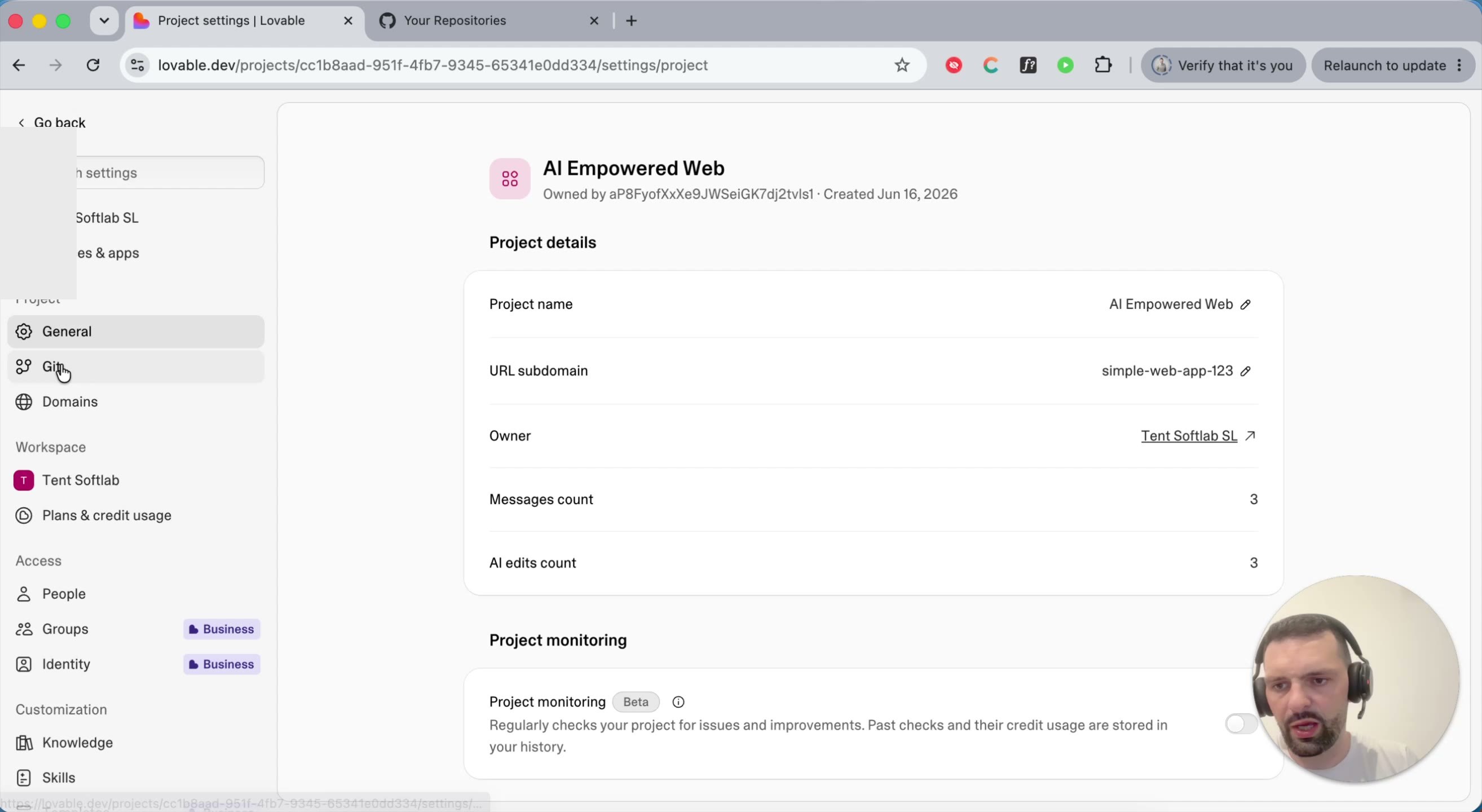This screenshot has width=1482, height=812.
Task: Click the Tent Softlab T avatar
Action: tap(24, 480)
